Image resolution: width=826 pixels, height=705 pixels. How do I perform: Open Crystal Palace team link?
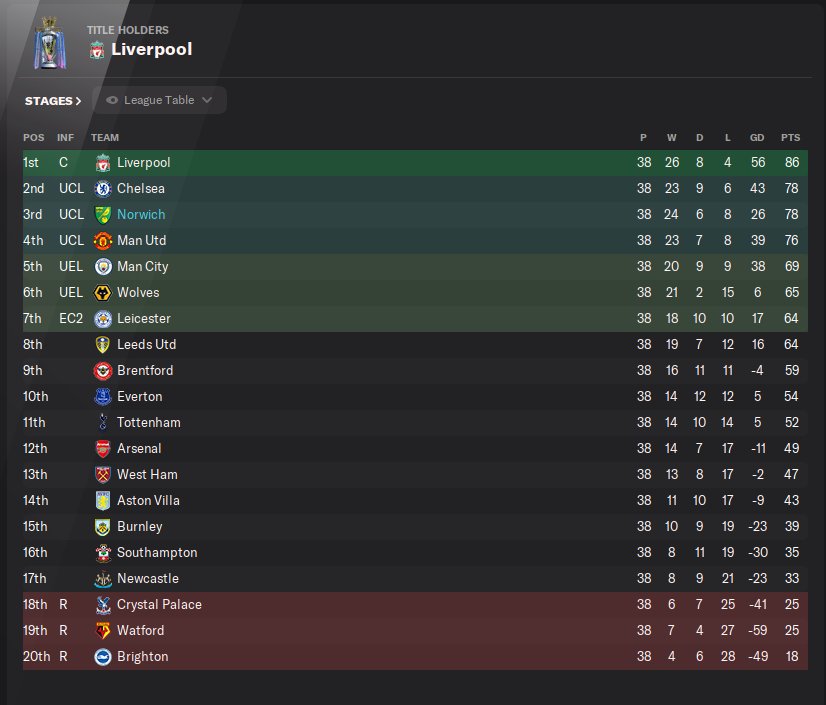[x=159, y=605]
